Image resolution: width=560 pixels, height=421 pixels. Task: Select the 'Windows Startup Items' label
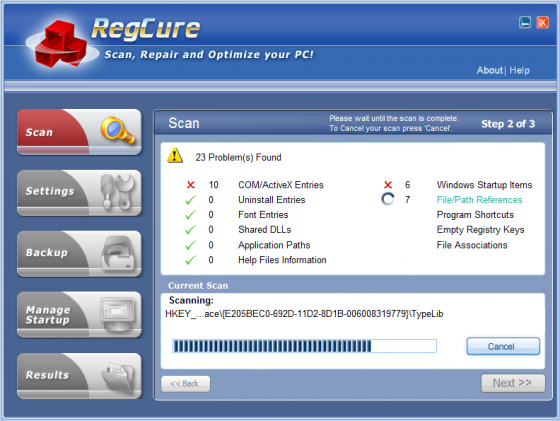484,185
